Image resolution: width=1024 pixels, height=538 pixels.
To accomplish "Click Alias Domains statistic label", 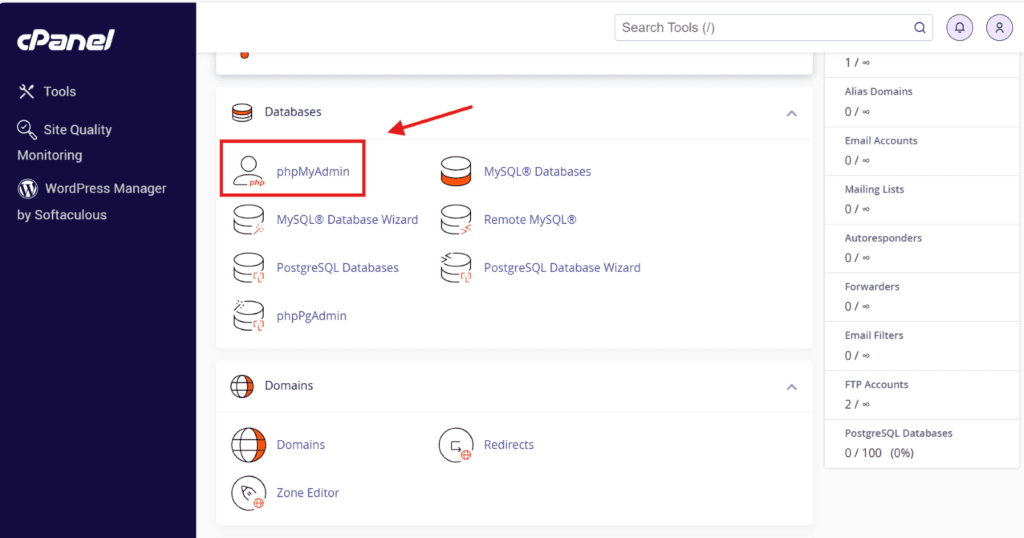I will [x=878, y=91].
